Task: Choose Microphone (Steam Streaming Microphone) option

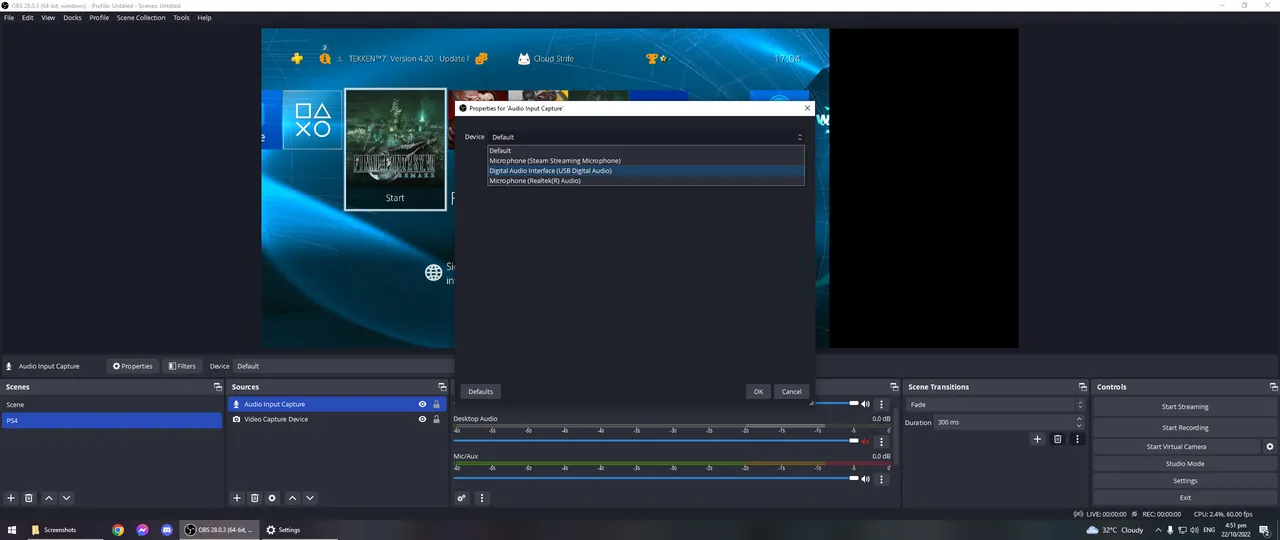Action: click(646, 161)
